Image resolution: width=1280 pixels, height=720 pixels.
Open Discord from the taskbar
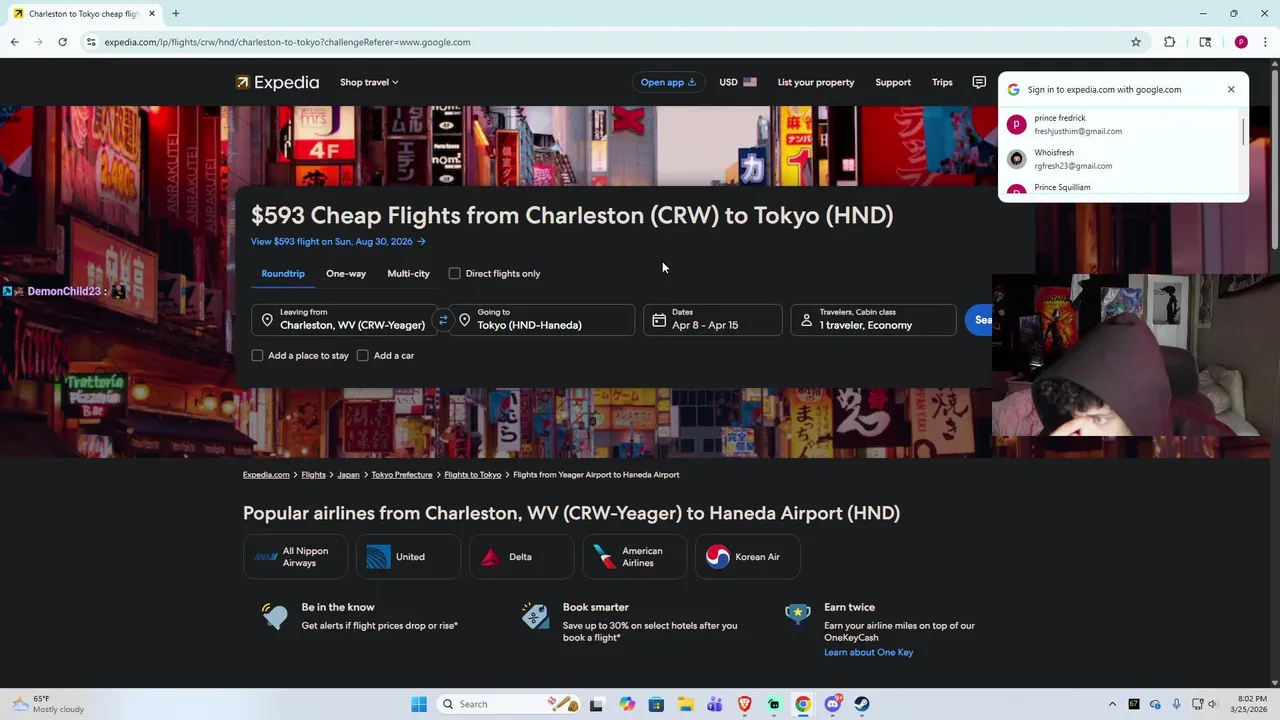coord(833,704)
